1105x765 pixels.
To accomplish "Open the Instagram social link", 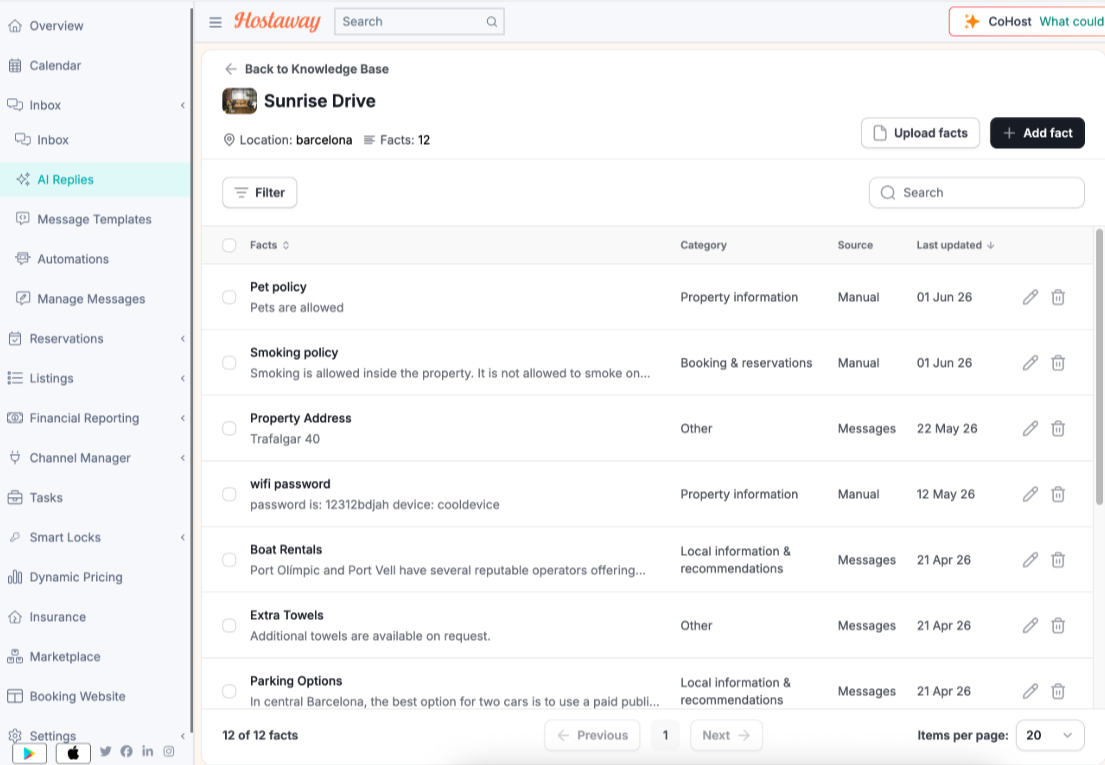I will [169, 751].
